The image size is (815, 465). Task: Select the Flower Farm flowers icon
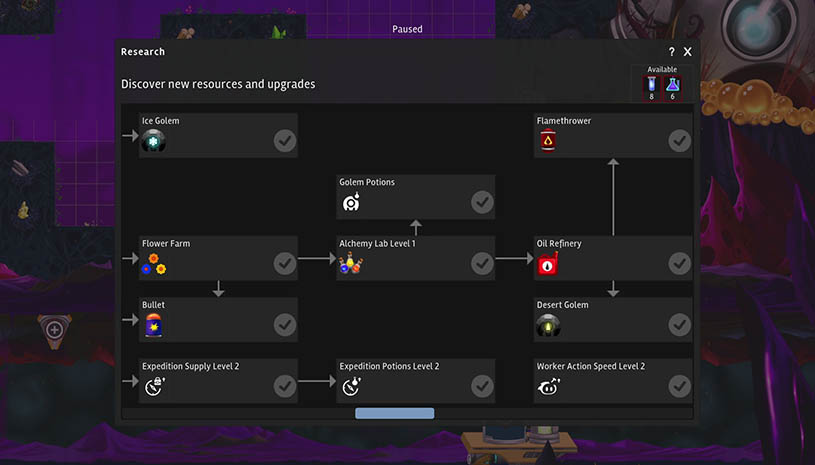[153, 264]
